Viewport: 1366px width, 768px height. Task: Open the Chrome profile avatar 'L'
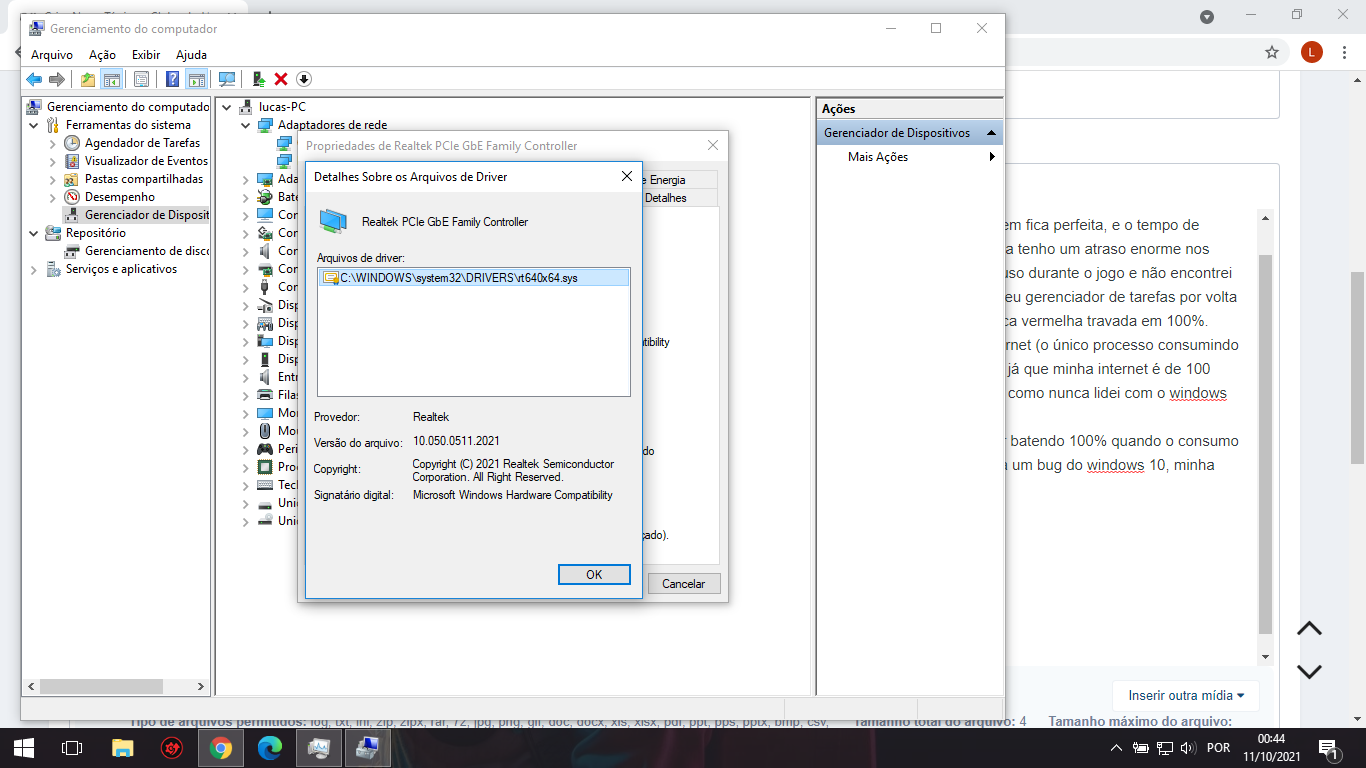[x=1312, y=52]
